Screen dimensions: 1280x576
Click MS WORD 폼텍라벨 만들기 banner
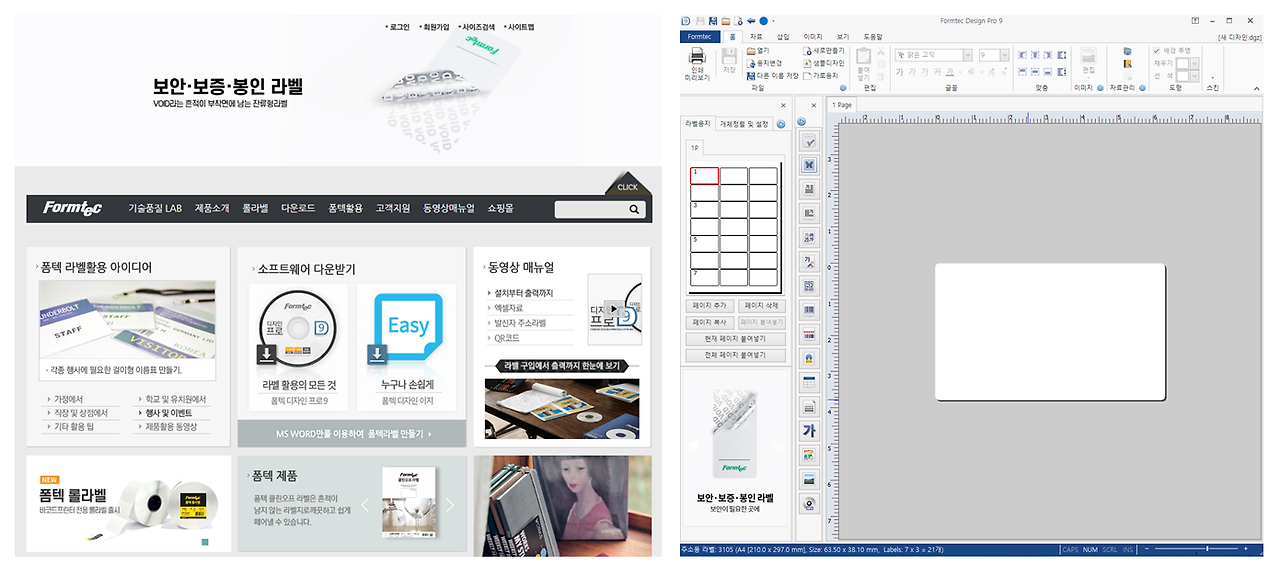pos(352,434)
